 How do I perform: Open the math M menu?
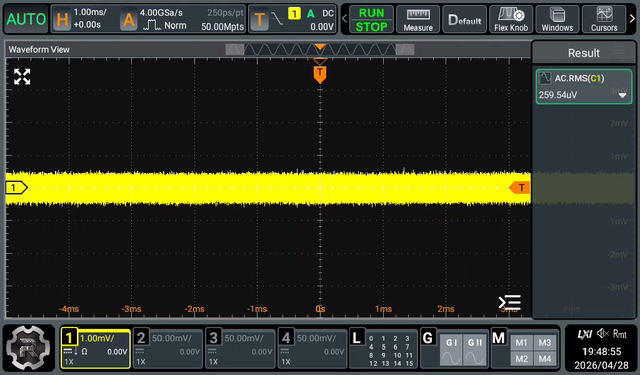499,337
